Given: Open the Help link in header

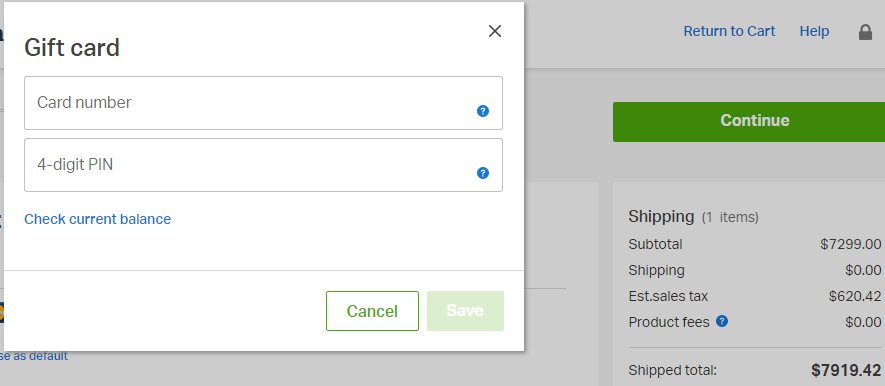Looking at the screenshot, I should click(814, 31).
